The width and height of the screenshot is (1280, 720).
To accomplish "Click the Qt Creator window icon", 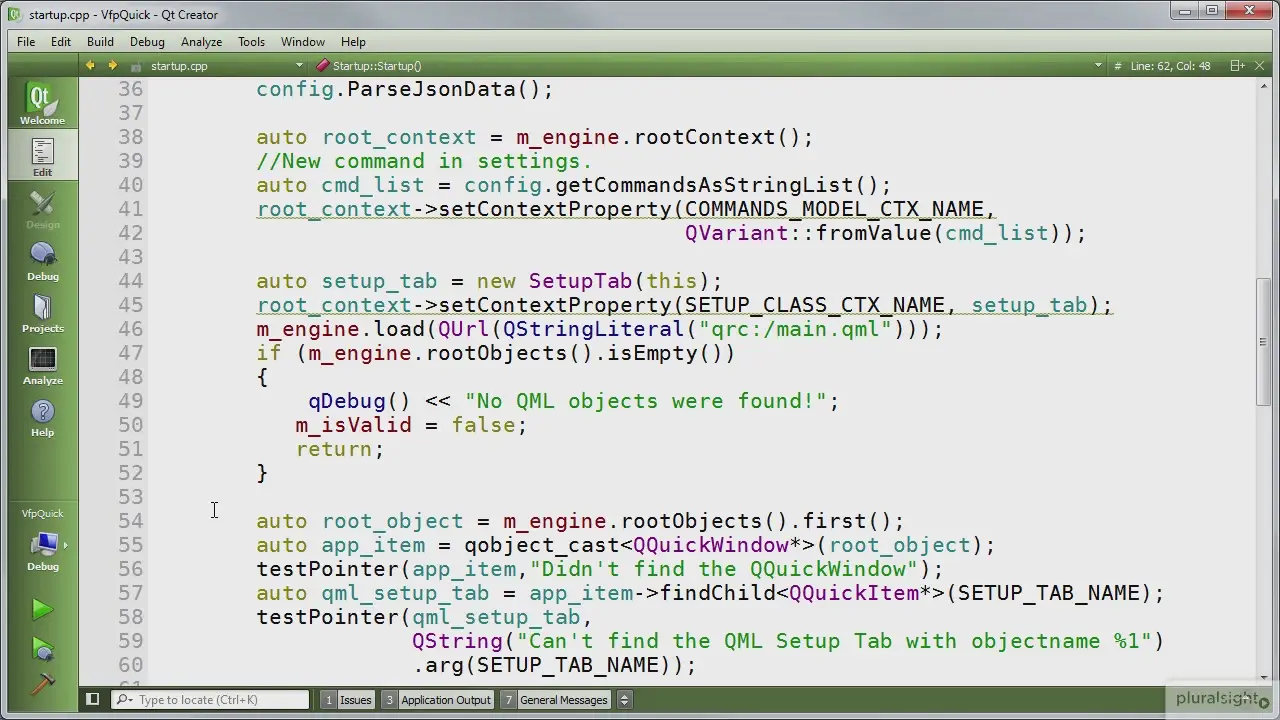I will coord(13,14).
